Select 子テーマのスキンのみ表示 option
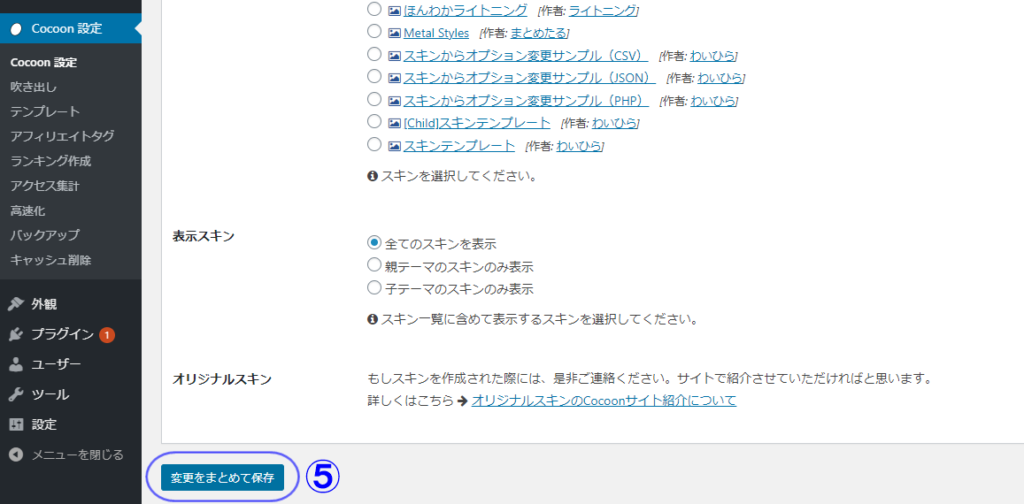Viewport: 1024px width, 504px height. click(x=374, y=288)
